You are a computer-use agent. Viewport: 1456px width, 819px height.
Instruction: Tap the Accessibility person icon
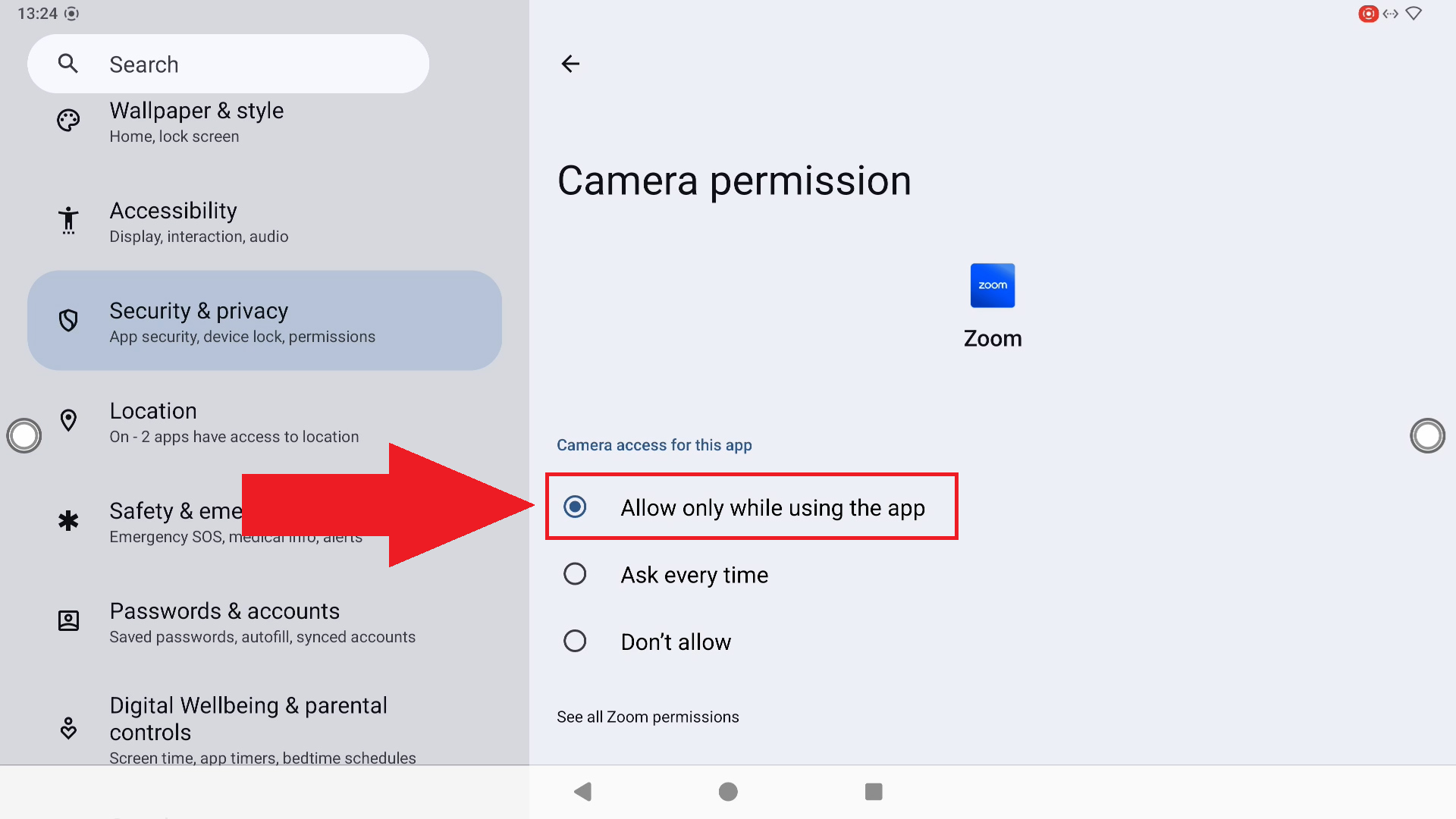coord(68,221)
